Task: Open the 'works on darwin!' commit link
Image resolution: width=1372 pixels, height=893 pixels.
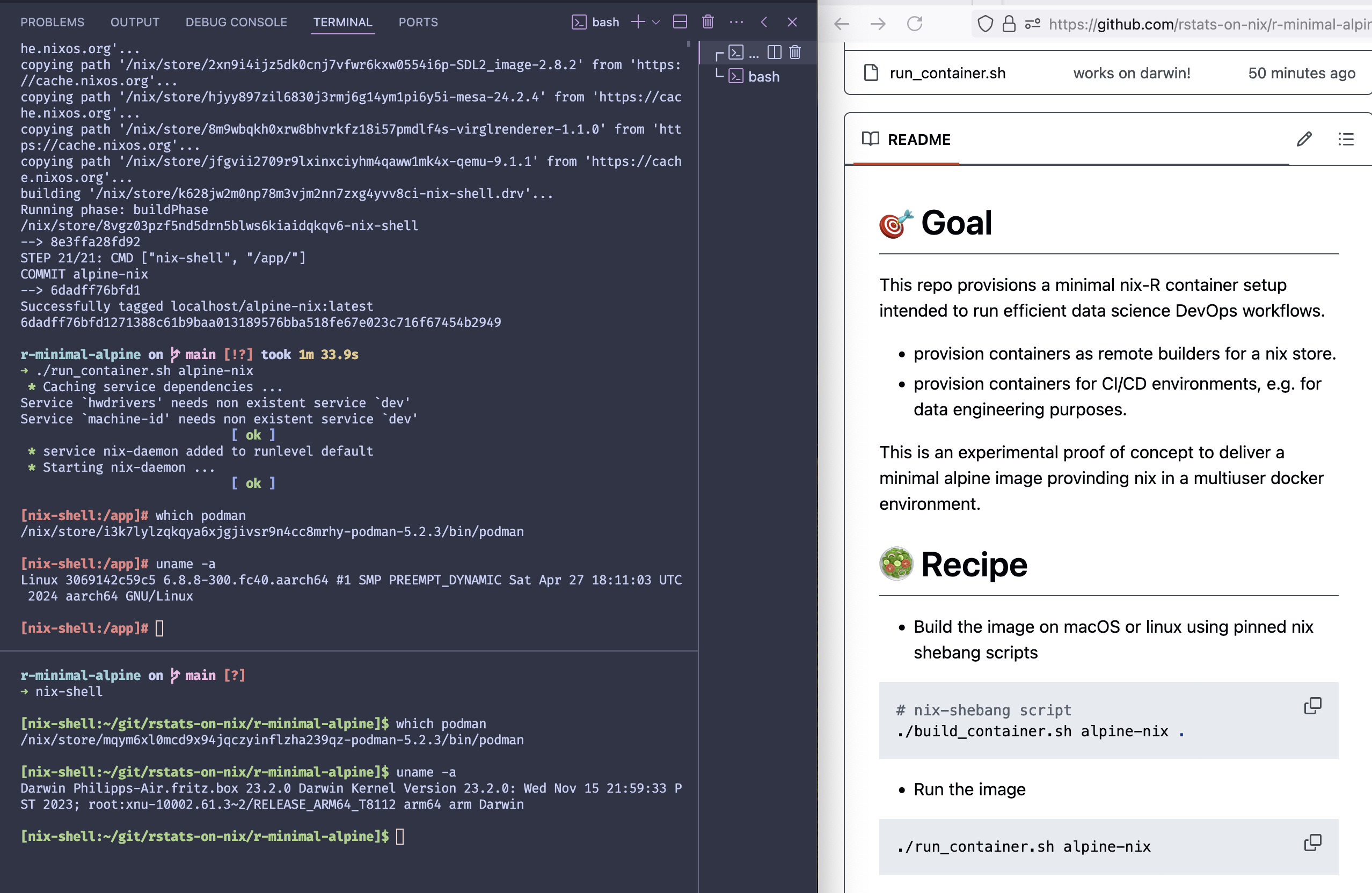Action: 1131,73
